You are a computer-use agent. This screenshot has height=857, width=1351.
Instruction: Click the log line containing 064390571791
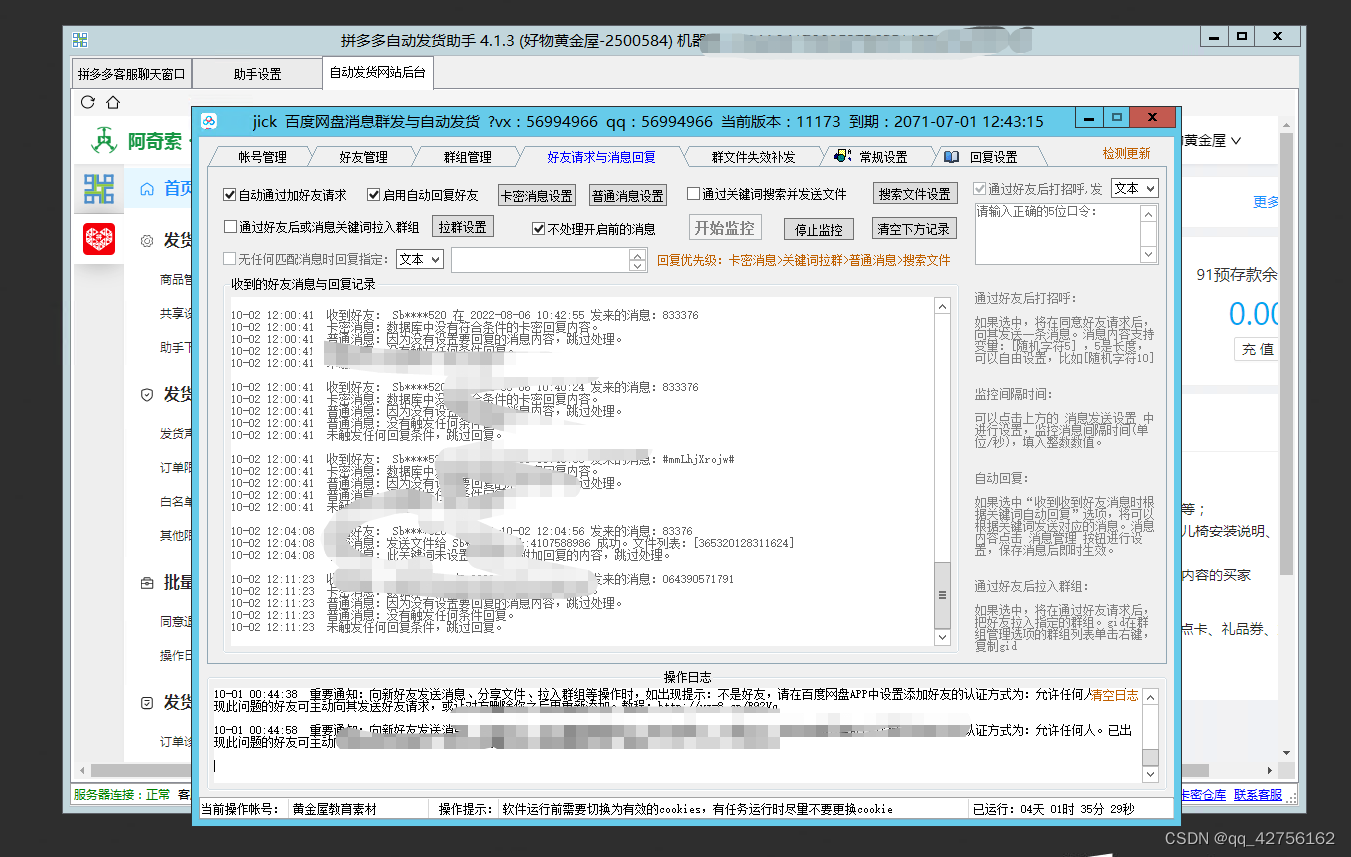(x=482, y=579)
